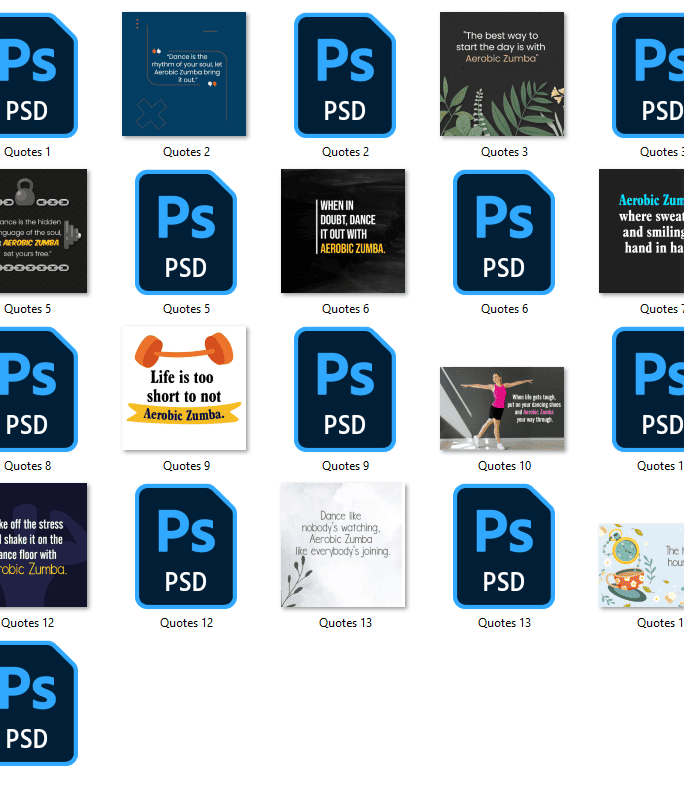Click 'Quotes 12' name under the dark thumbnail

[28, 623]
